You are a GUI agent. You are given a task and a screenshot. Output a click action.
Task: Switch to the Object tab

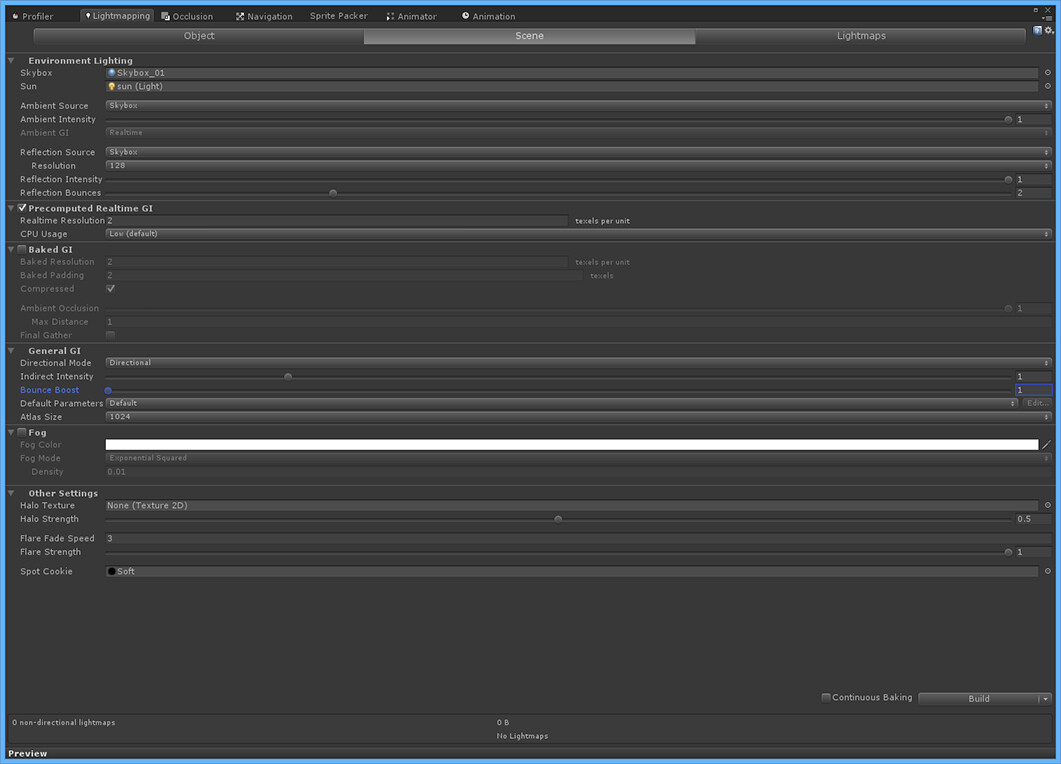pyautogui.click(x=198, y=35)
